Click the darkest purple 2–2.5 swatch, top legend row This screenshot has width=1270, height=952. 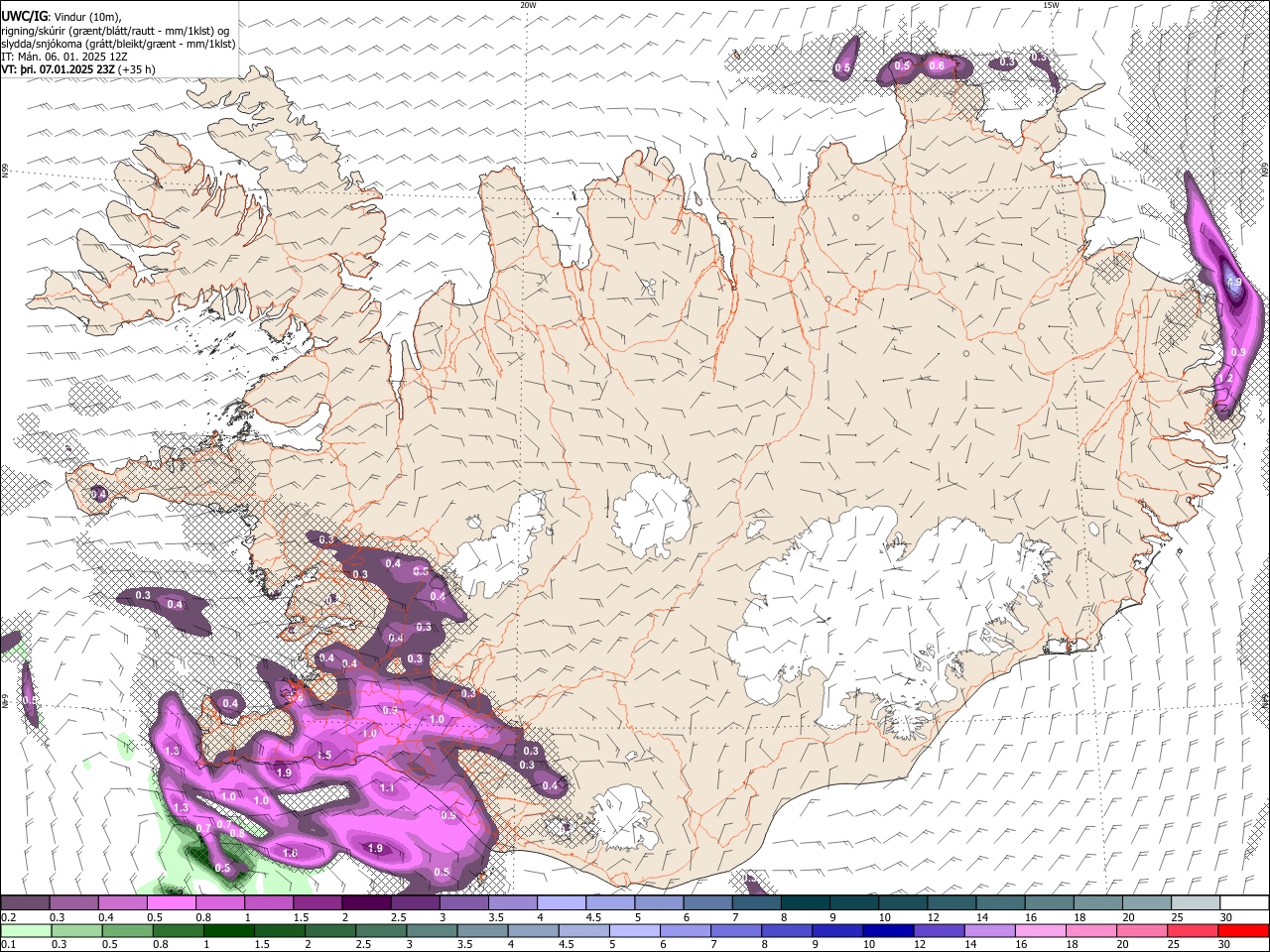(365, 903)
